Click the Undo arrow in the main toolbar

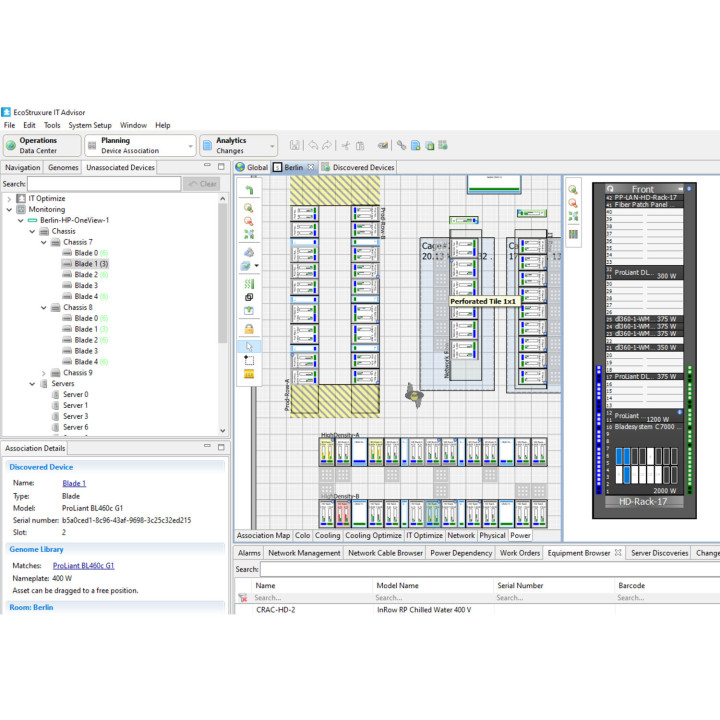(x=313, y=146)
